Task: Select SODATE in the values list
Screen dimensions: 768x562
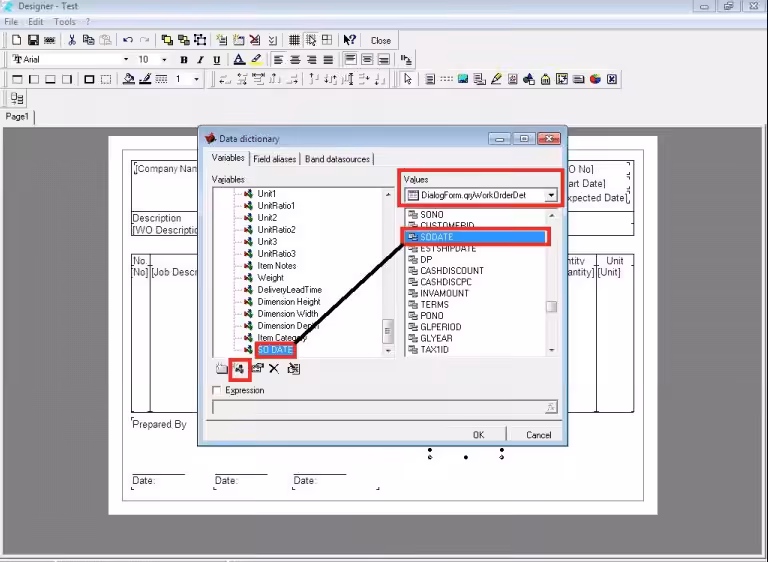Action: 476,237
